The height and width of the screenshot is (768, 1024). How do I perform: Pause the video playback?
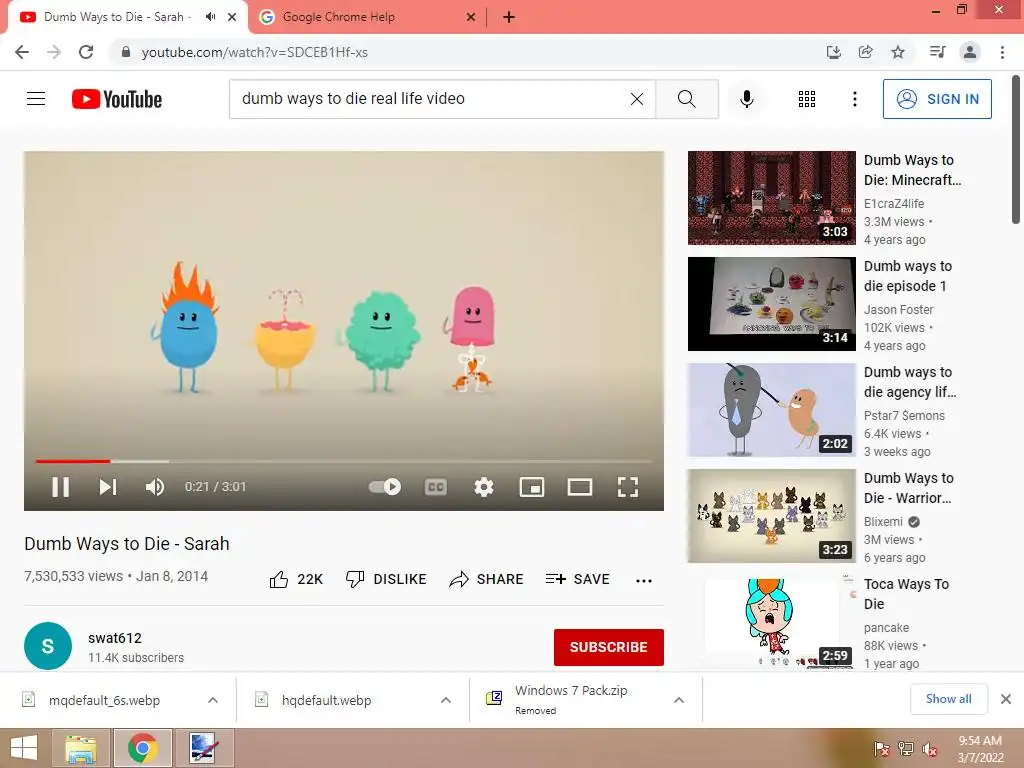click(60, 487)
